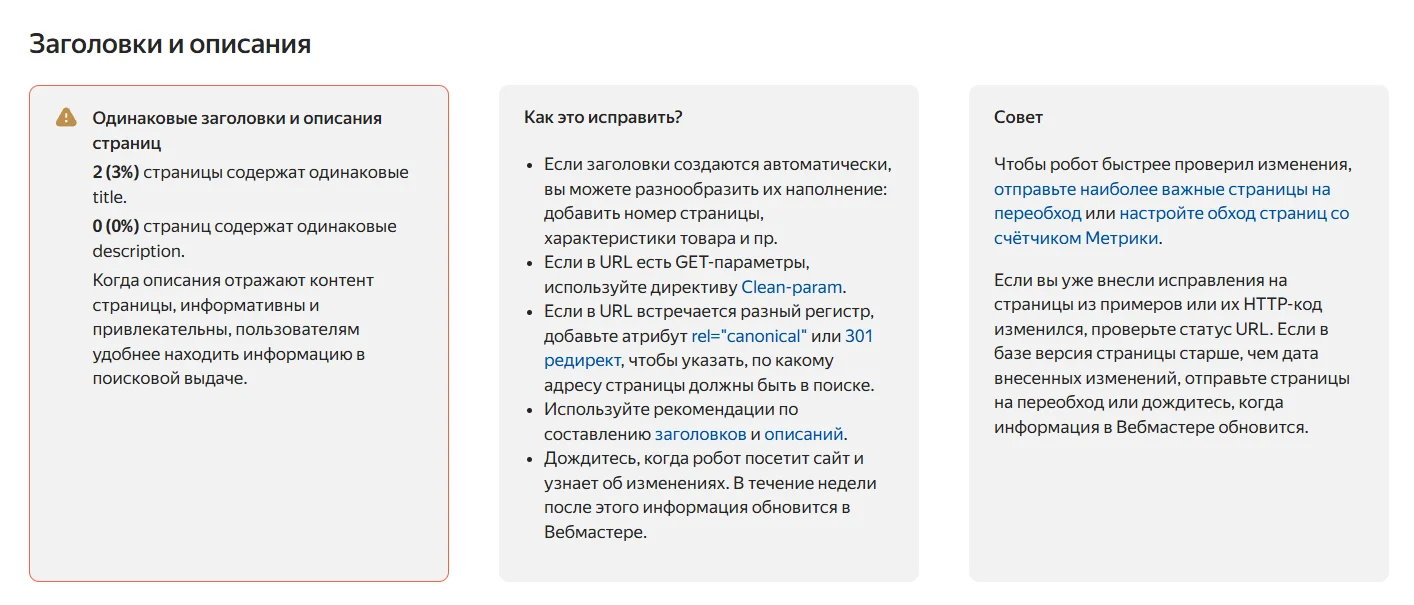This screenshot has height=605, width=1414.
Task: Click the 2 (3%) duplicate title statistic
Action: pos(116,172)
